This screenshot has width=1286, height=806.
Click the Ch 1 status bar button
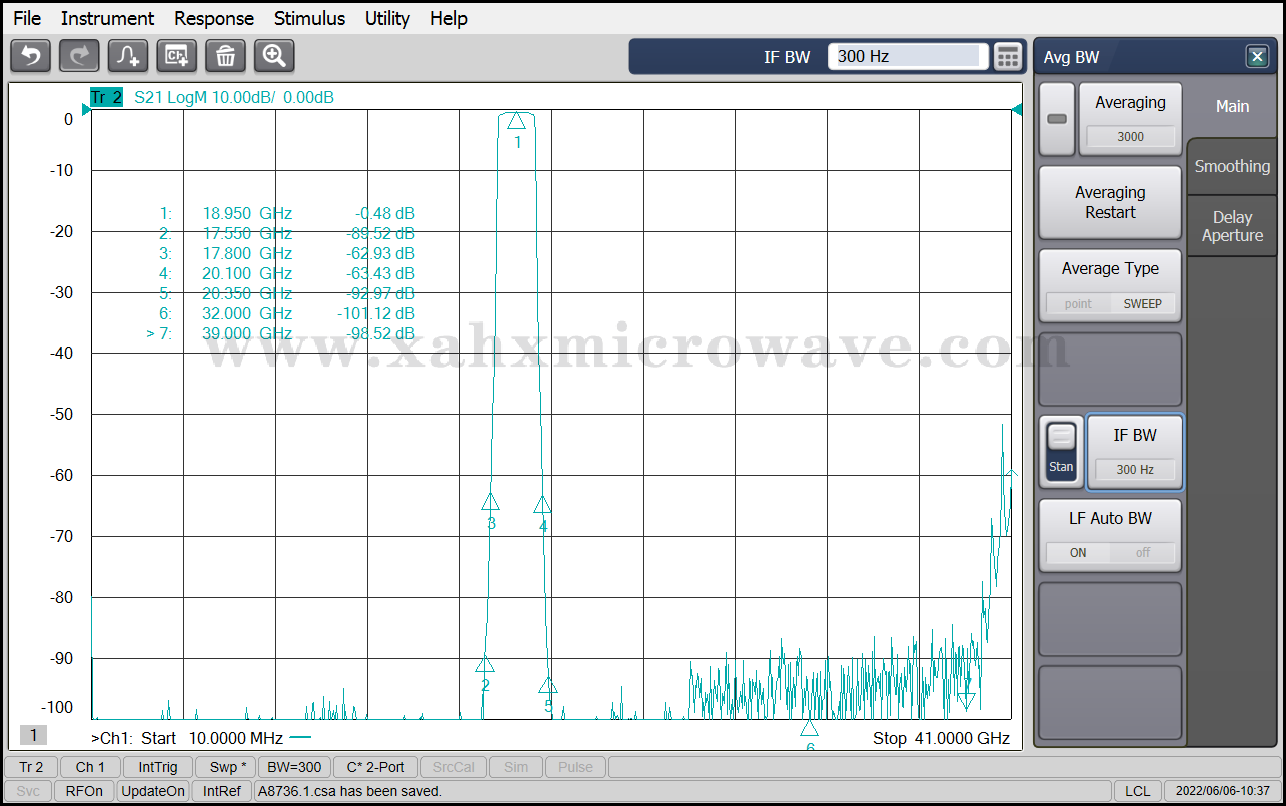coord(90,767)
